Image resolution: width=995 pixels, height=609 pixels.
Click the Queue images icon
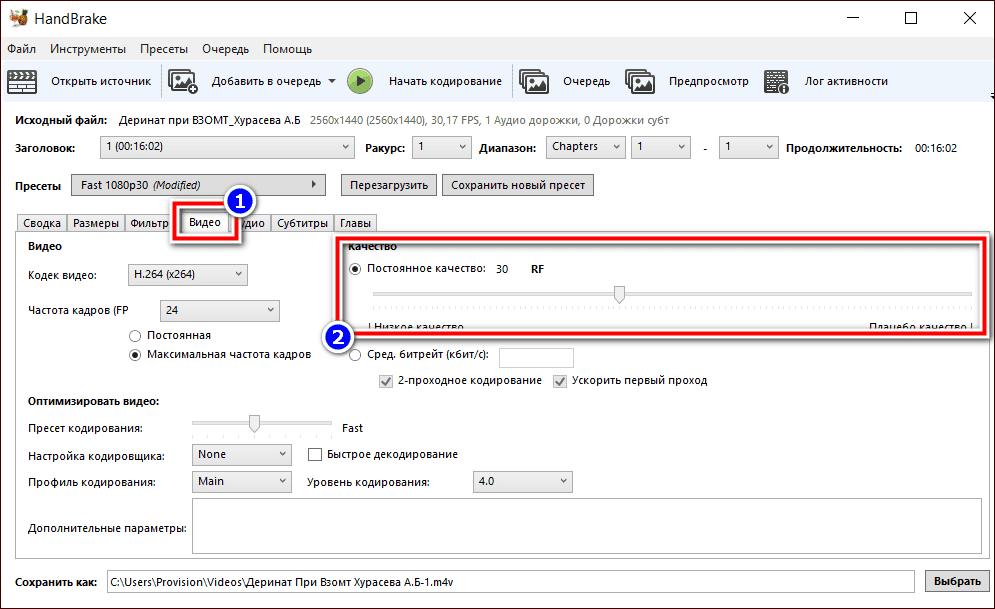tap(534, 81)
